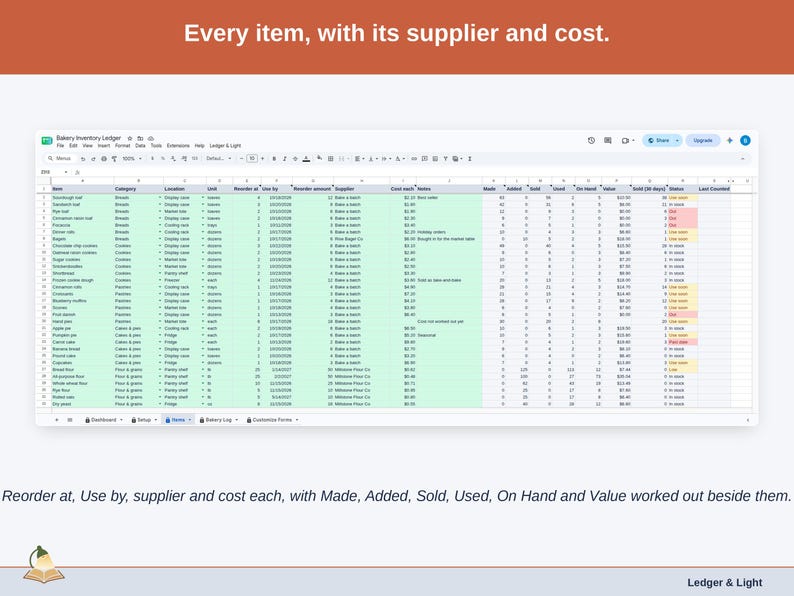Viewport: 794px width, 596px height.
Task: Open text rotation dropdown
Action: pos(401,159)
